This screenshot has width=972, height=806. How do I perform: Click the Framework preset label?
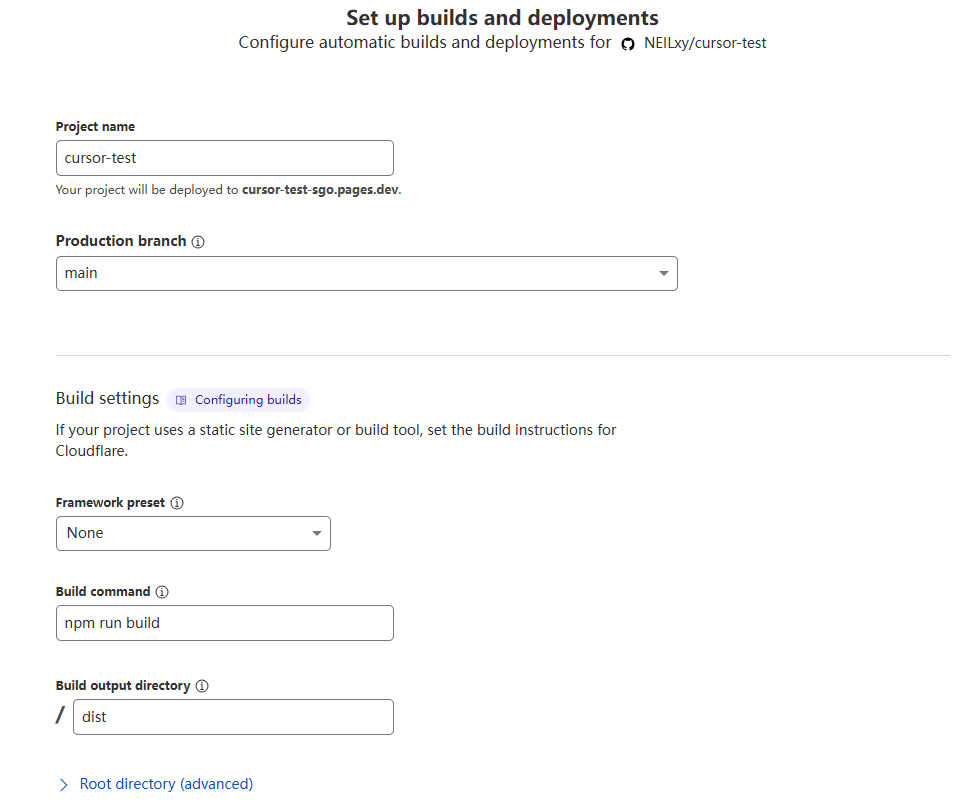110,503
